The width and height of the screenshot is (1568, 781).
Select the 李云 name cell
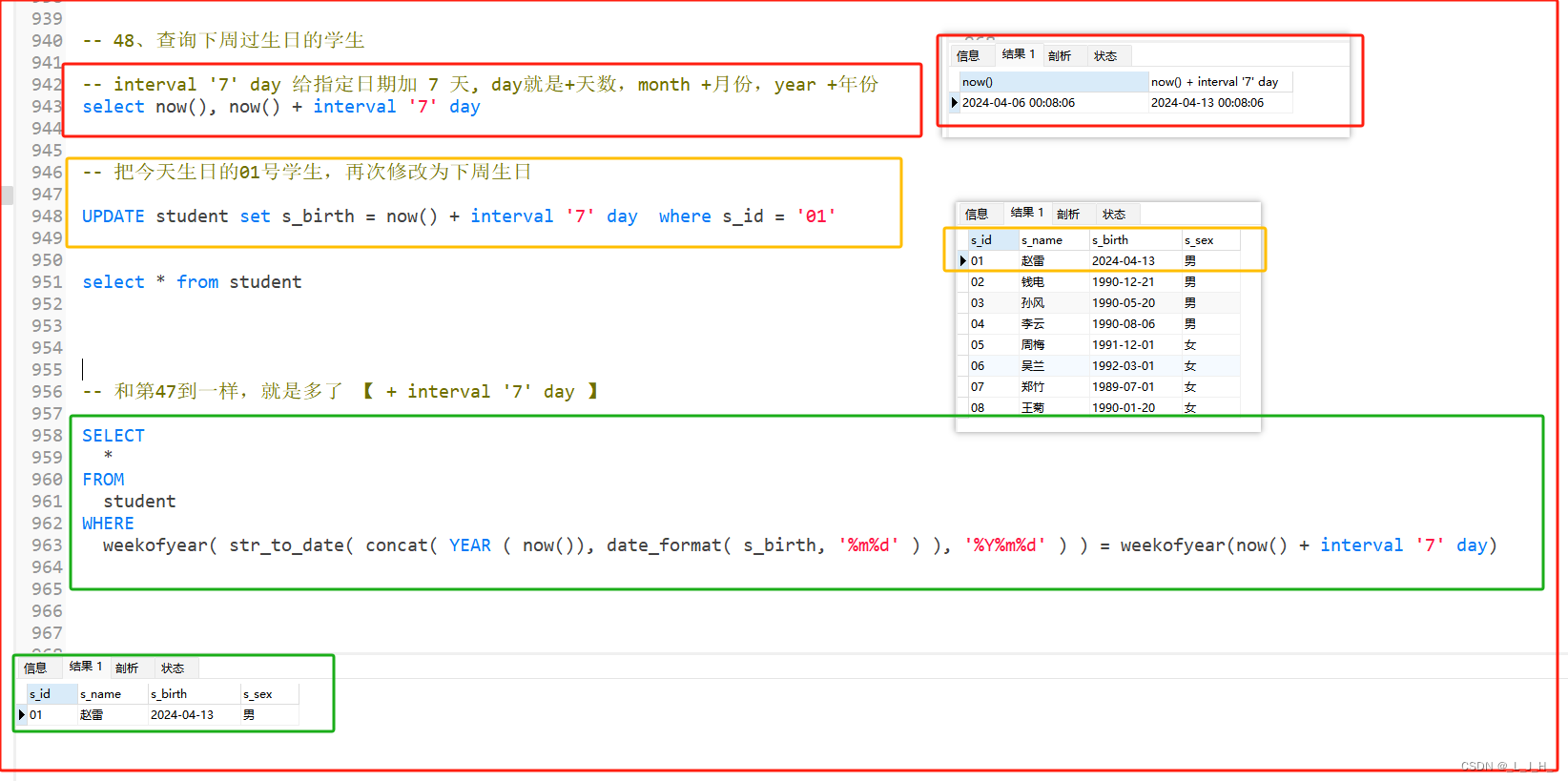point(1054,324)
